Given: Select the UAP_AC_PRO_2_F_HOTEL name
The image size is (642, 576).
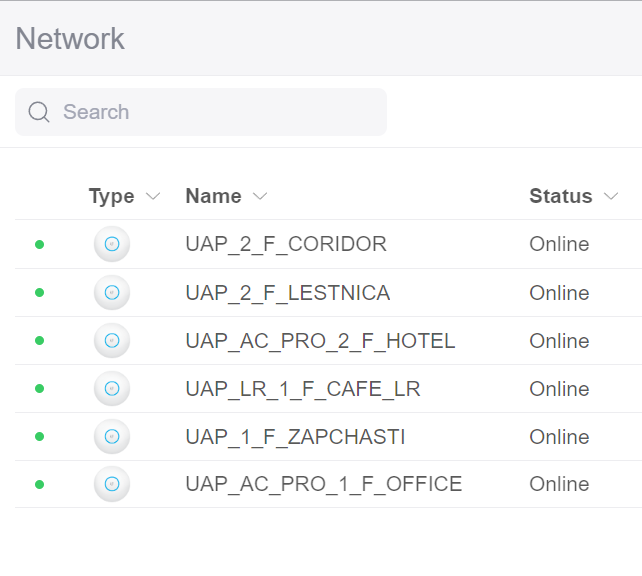Looking at the screenshot, I should [x=320, y=341].
